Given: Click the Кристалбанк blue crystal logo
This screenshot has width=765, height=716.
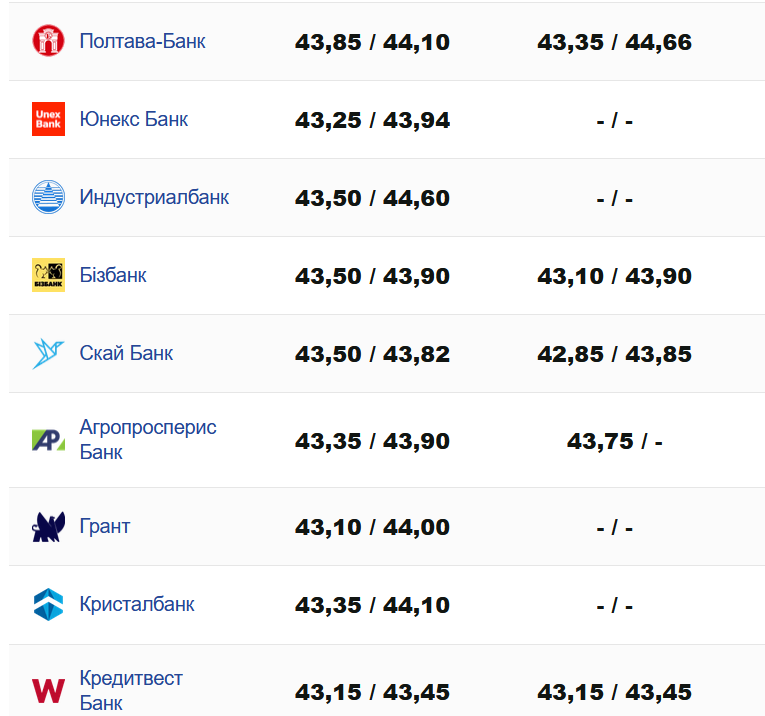Looking at the screenshot, I should point(48,605).
